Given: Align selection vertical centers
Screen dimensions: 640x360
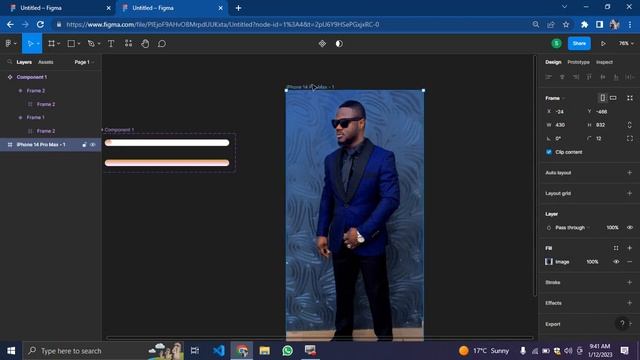Looking at the screenshot, I should (602, 77).
